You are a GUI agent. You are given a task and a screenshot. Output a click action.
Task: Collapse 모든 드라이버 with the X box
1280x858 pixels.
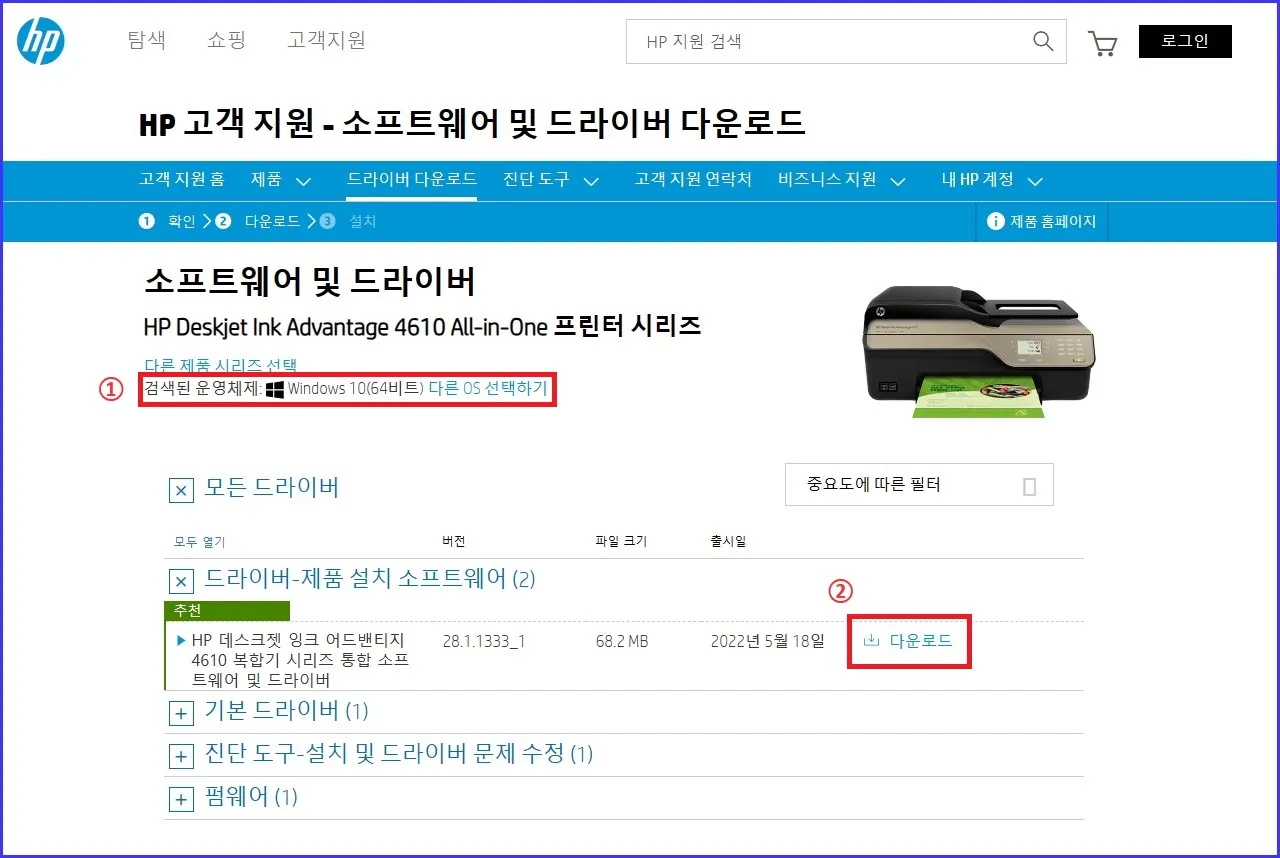point(181,490)
